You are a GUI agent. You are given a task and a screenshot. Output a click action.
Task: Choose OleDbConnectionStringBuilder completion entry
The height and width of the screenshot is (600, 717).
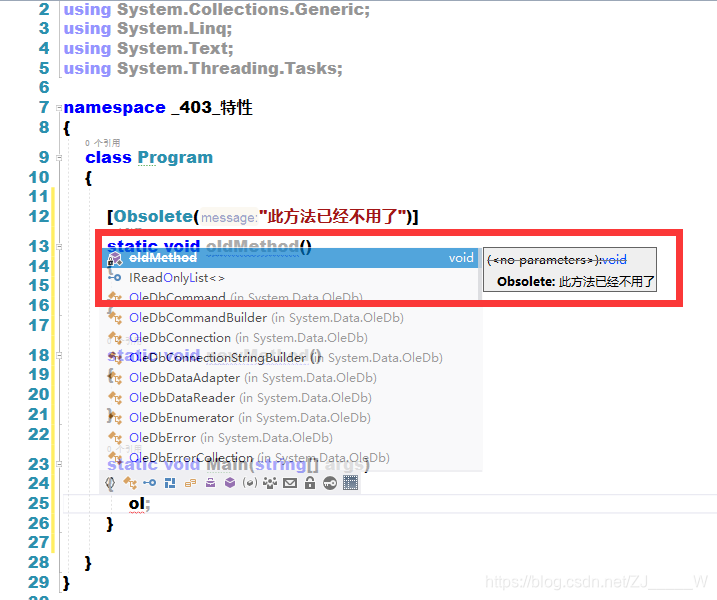pyautogui.click(x=290, y=358)
